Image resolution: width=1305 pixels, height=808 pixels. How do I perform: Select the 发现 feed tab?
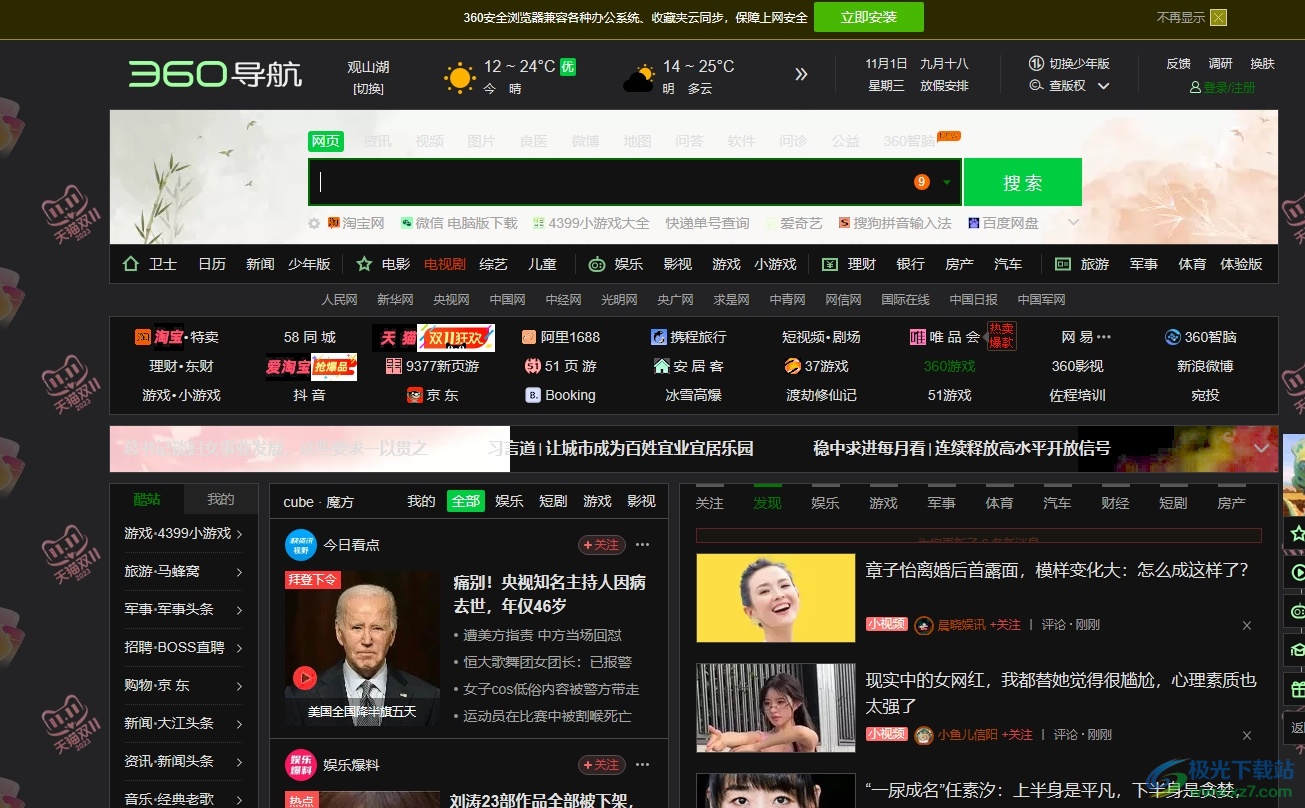tap(767, 503)
